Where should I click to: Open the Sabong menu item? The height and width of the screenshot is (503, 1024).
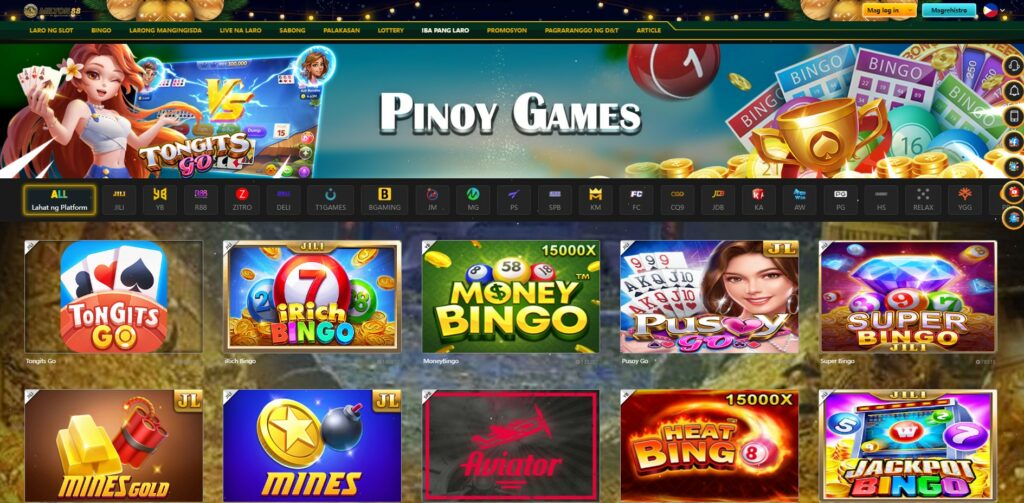click(x=292, y=30)
